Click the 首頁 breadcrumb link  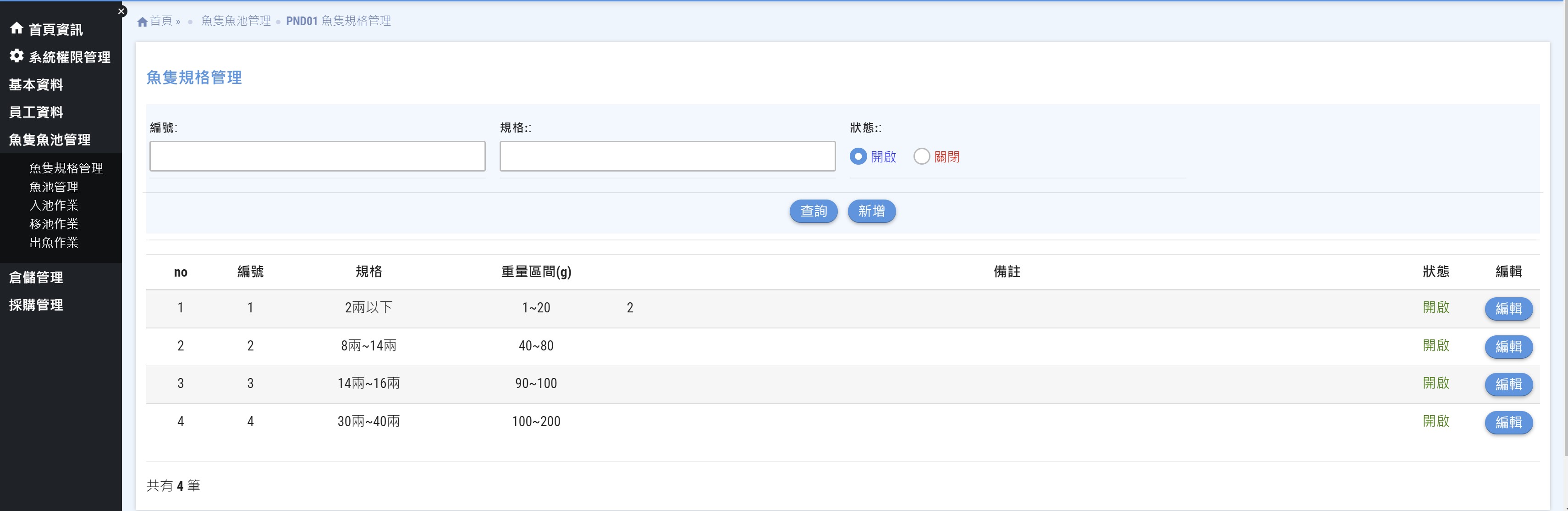click(161, 21)
